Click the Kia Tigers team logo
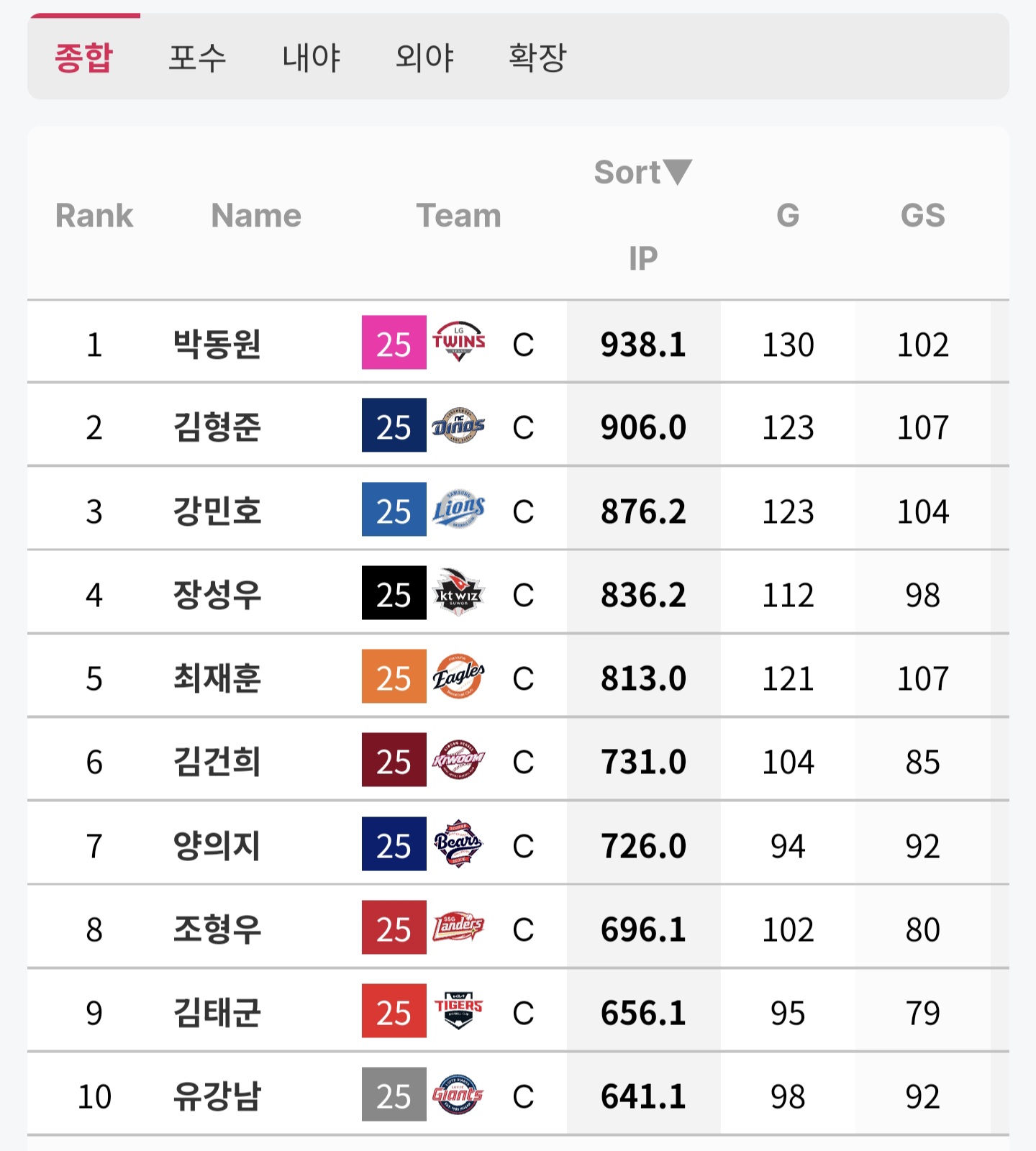The height and width of the screenshot is (1151, 1036). pos(458,1011)
